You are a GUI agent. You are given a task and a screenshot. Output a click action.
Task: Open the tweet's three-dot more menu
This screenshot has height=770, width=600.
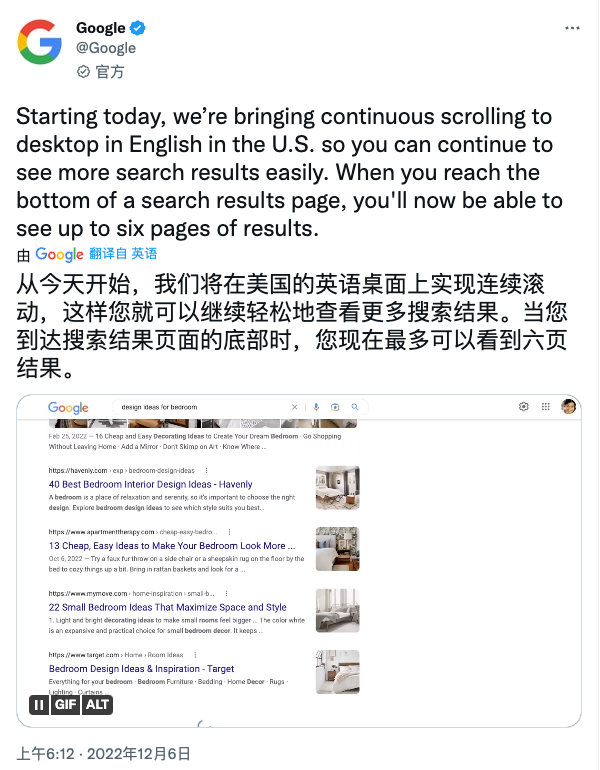pos(572,28)
